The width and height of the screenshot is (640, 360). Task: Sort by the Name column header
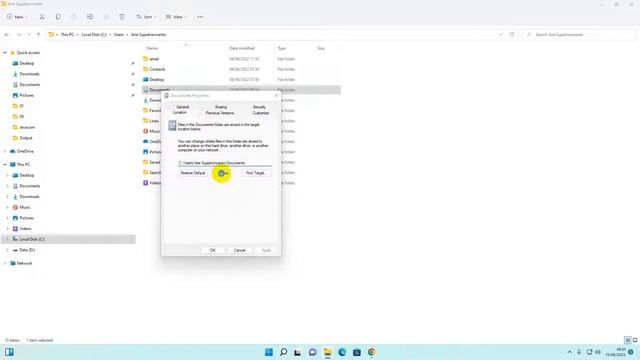(x=152, y=48)
